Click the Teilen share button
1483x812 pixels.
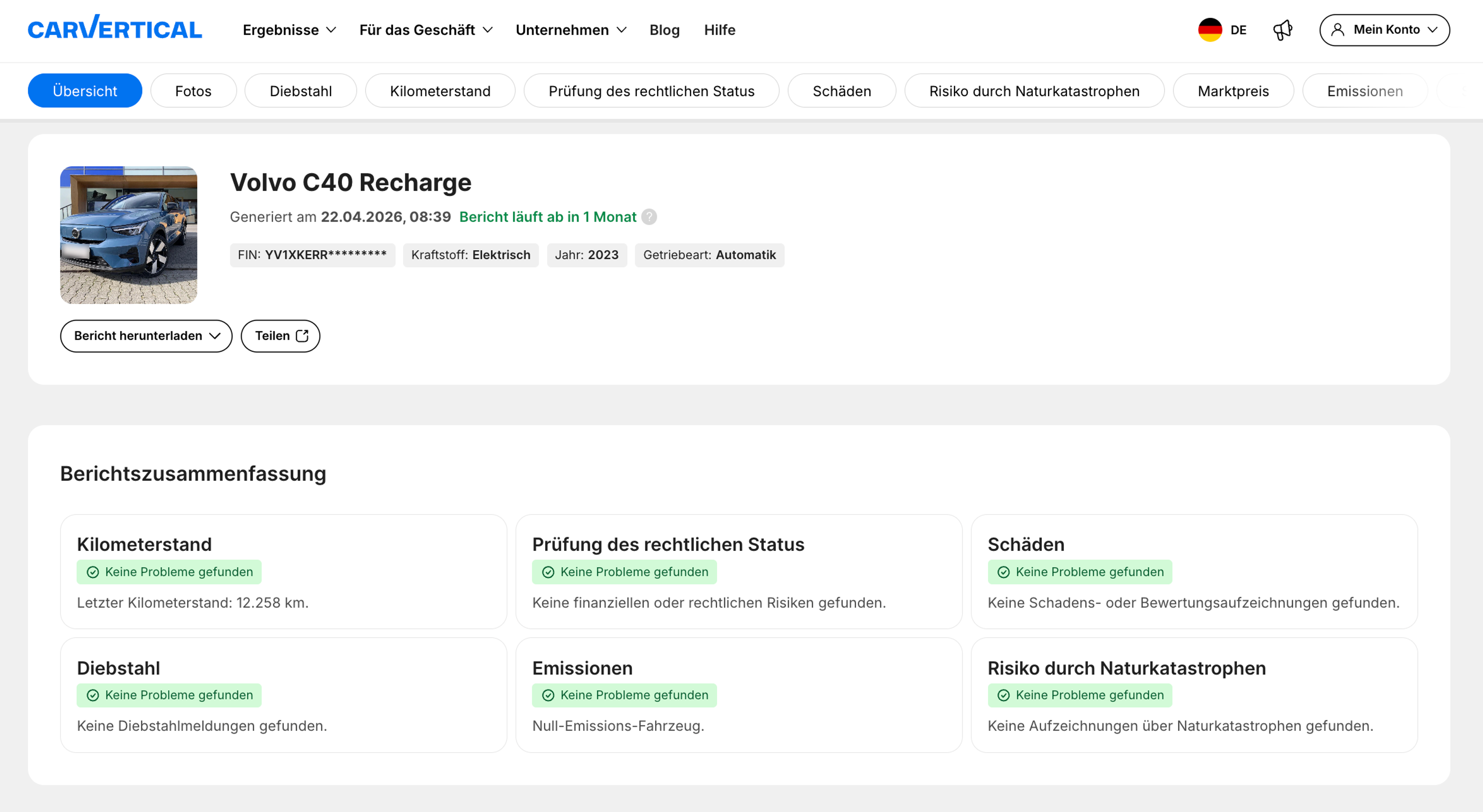(x=280, y=336)
